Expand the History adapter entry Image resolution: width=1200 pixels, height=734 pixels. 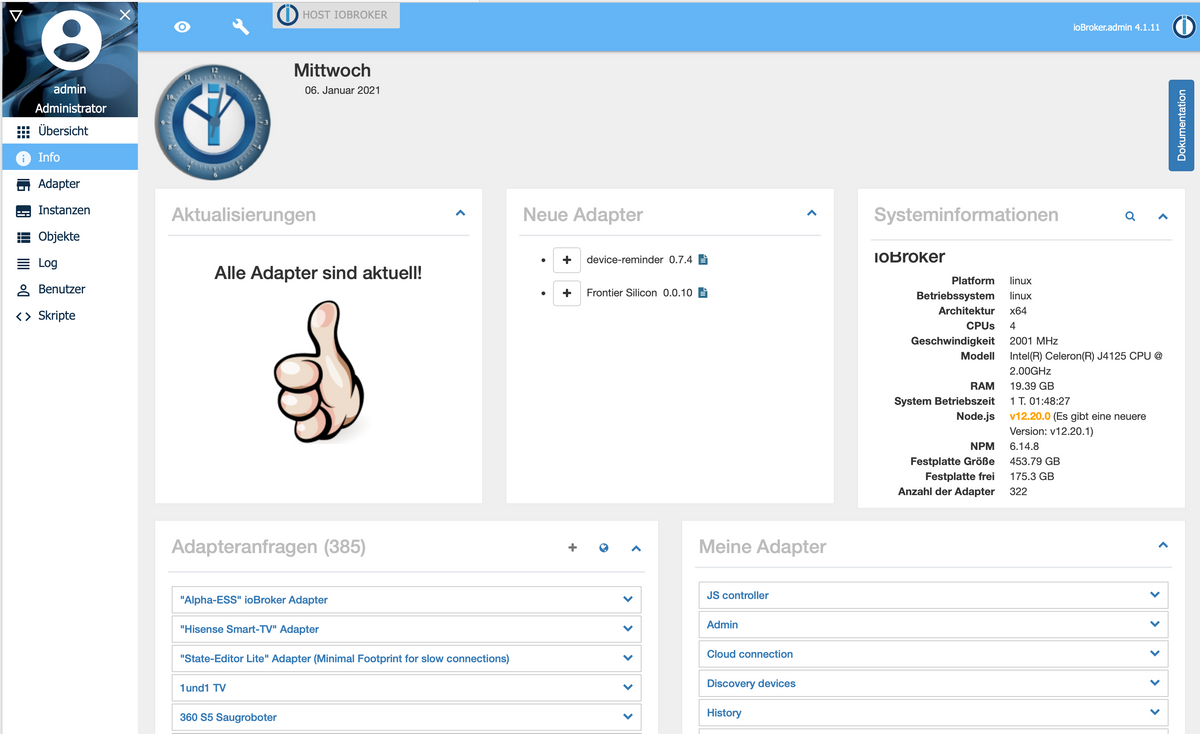933,713
